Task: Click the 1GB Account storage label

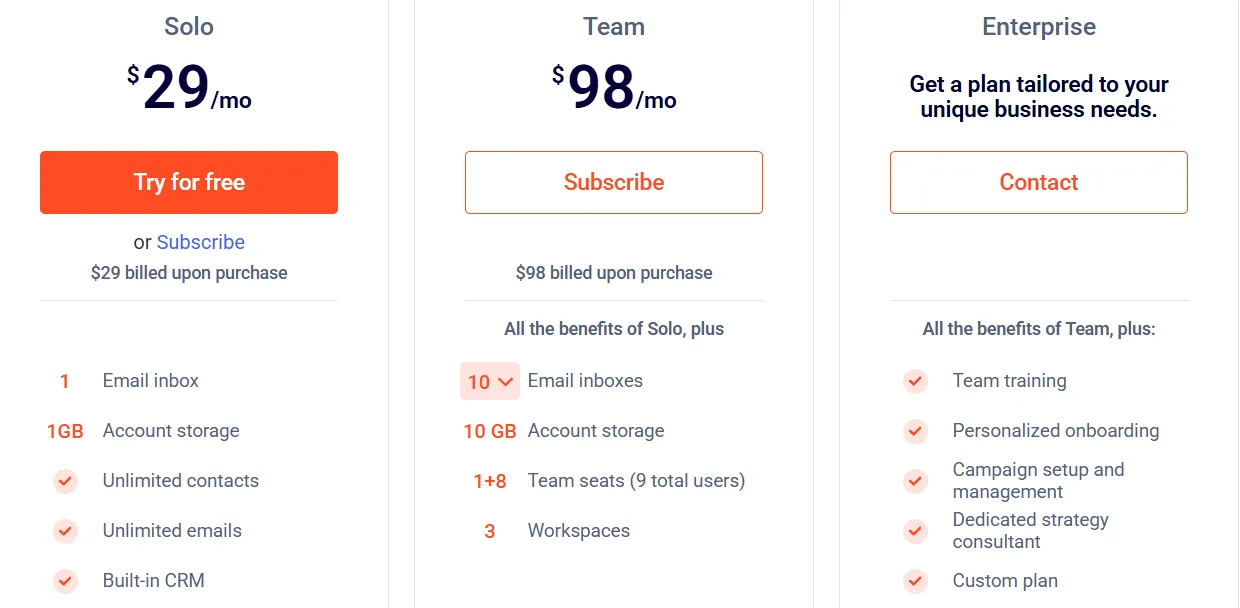Action: pos(171,431)
